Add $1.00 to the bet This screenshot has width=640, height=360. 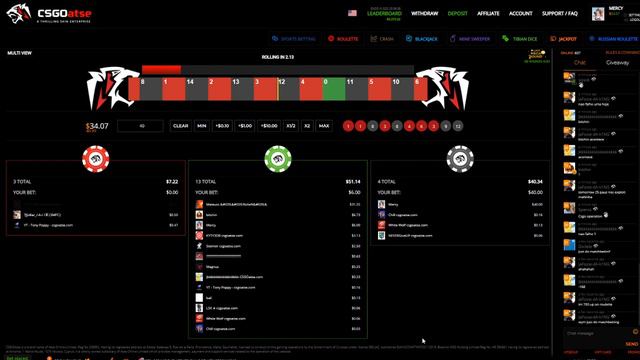pyautogui.click(x=245, y=126)
